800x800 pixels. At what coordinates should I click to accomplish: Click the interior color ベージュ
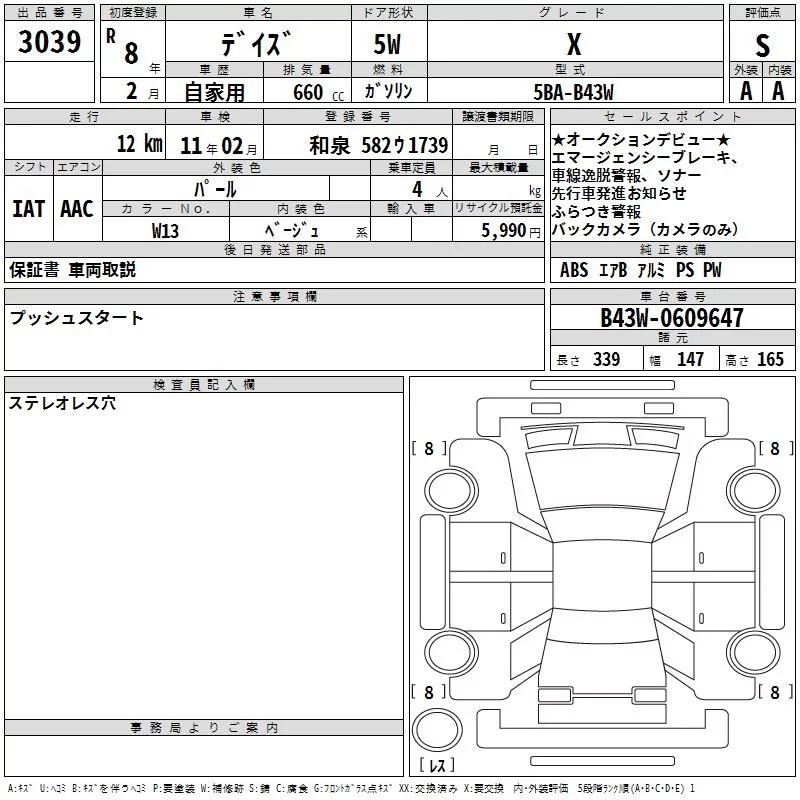pyautogui.click(x=292, y=231)
